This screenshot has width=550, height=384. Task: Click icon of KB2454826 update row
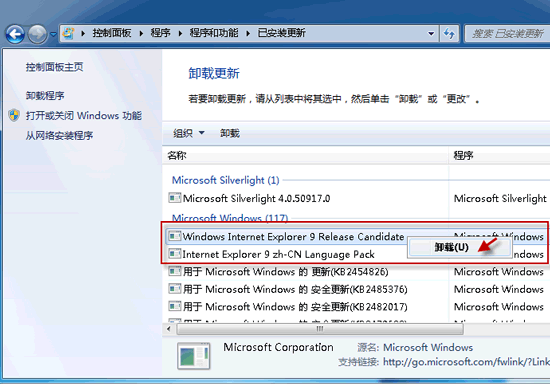coord(174,271)
